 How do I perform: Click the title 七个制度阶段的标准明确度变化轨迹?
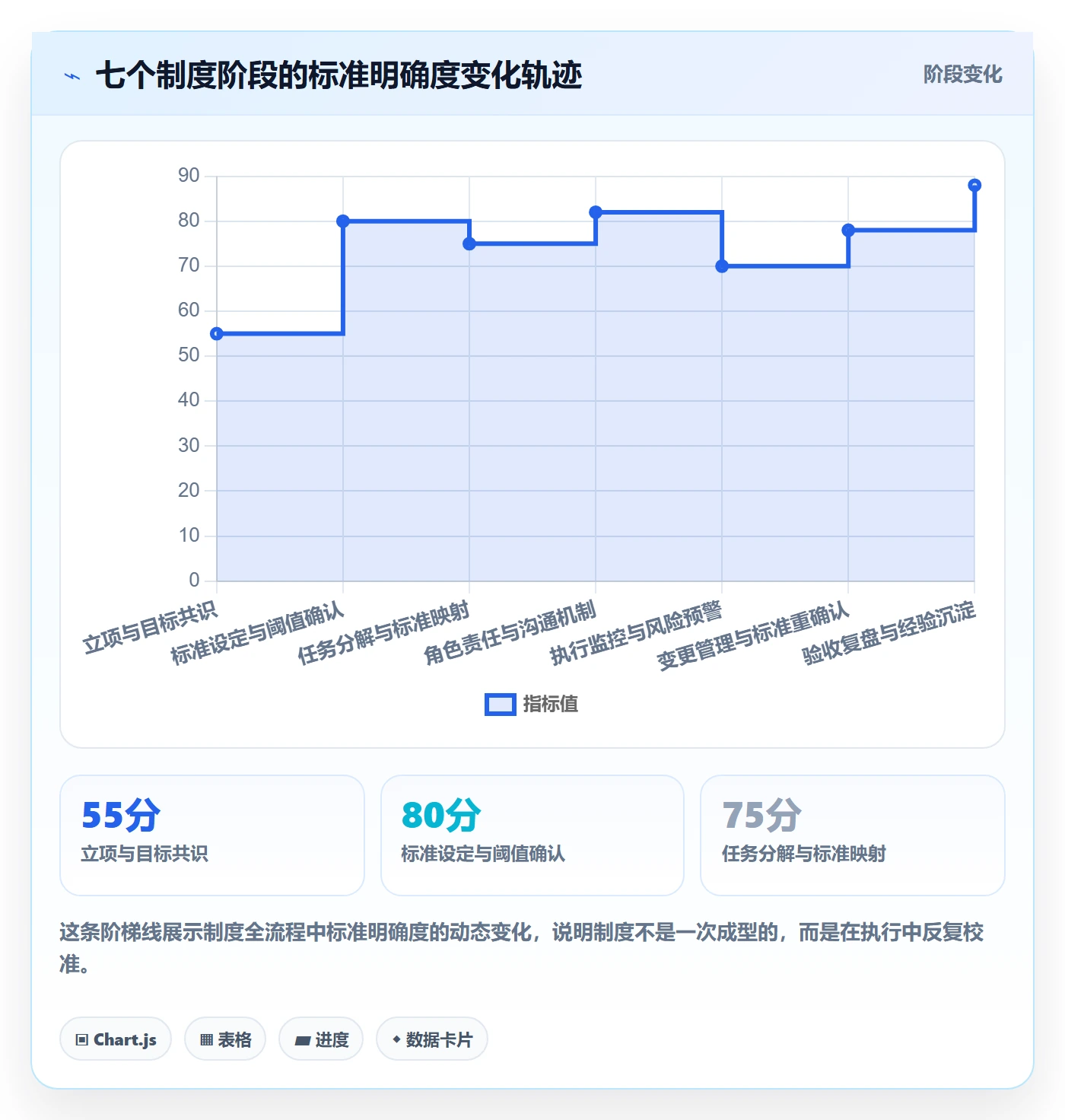(339, 75)
